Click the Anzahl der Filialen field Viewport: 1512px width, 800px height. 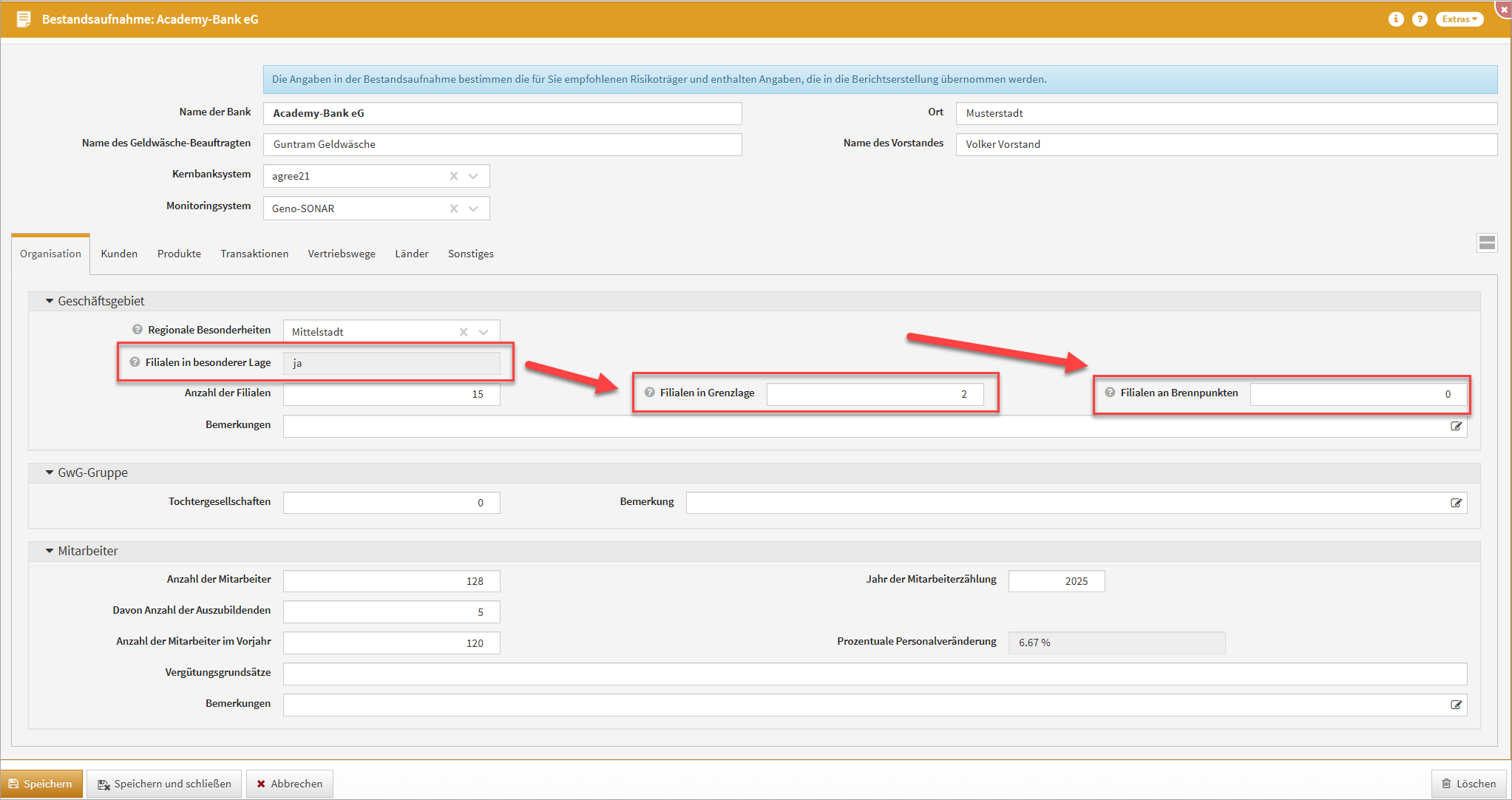tap(391, 394)
